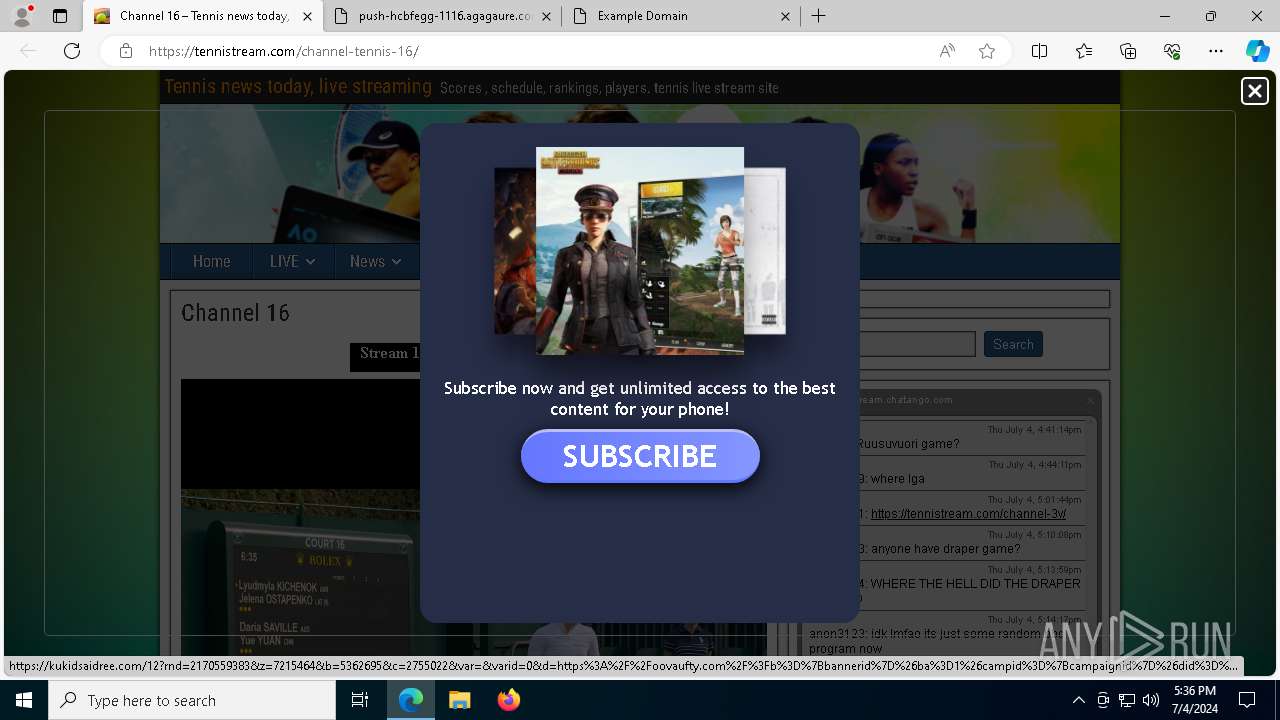Close the Example Domain tab
Screen dimensions: 1280x720
coord(785,16)
